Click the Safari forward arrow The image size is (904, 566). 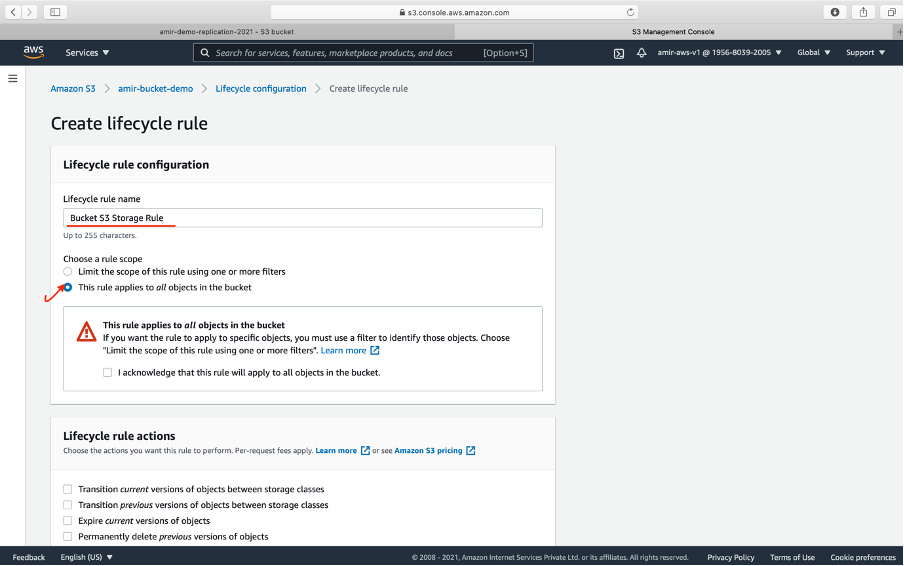tap(29, 12)
